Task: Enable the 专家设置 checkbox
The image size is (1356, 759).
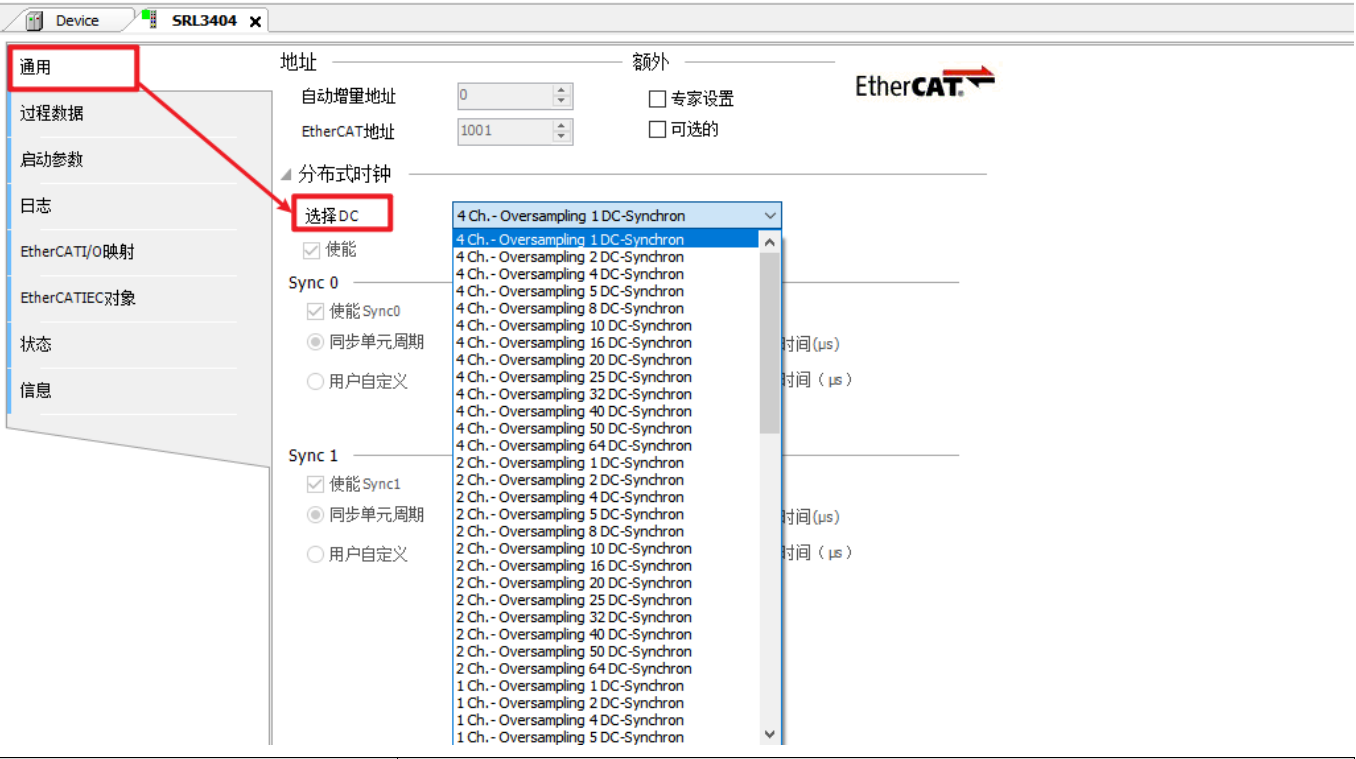Action: 657,99
